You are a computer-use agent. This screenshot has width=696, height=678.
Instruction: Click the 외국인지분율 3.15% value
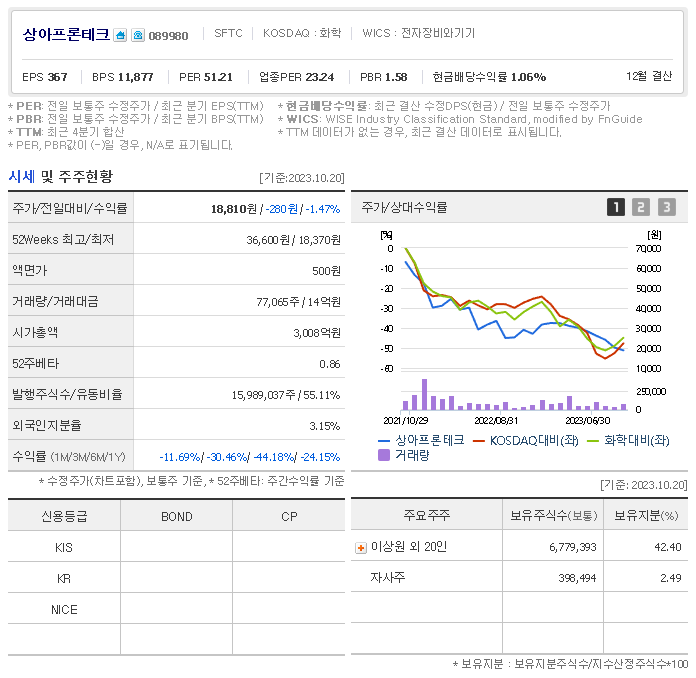[x=325, y=426]
